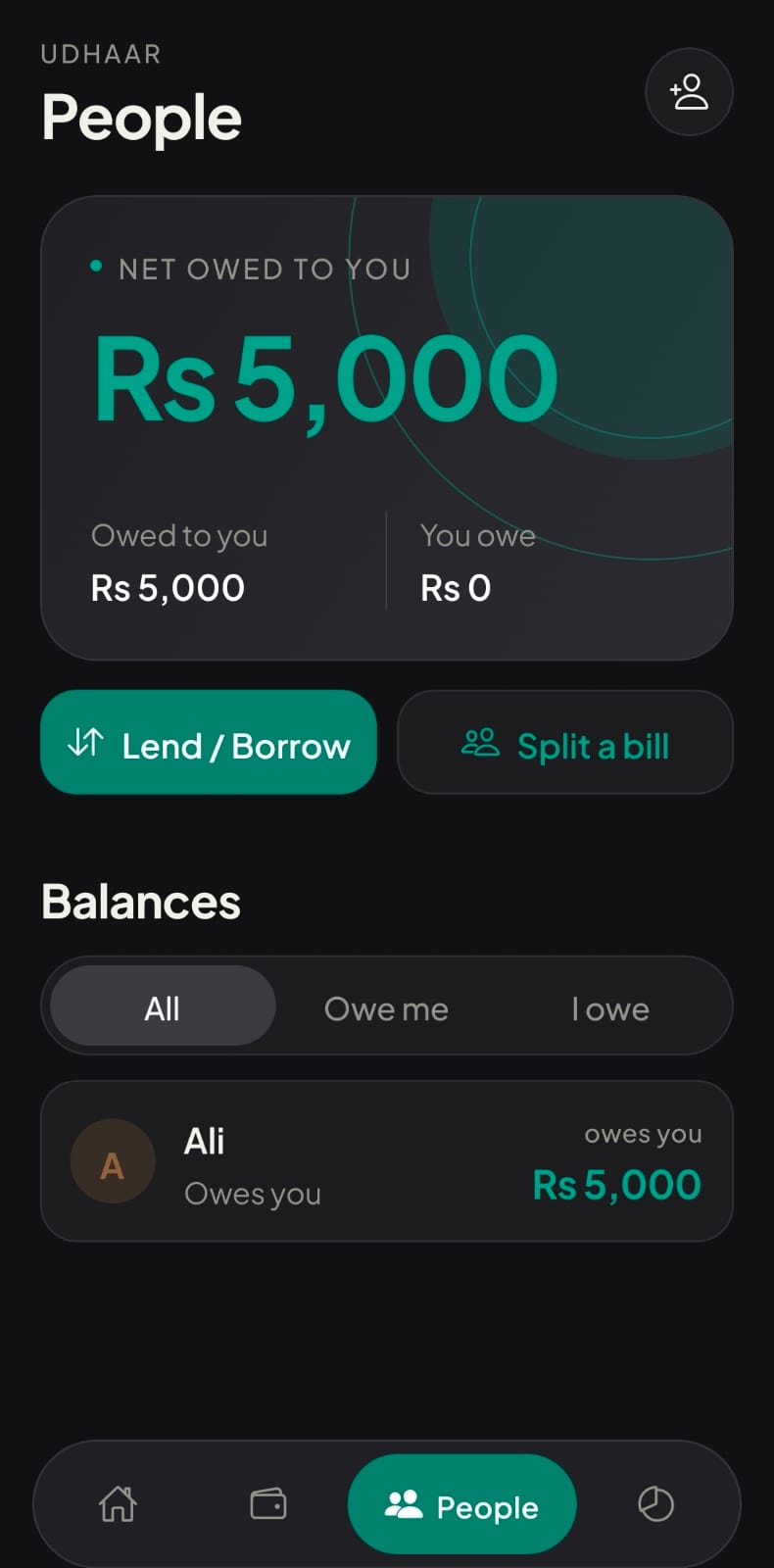Image resolution: width=774 pixels, height=1568 pixels.
Task: Tap the Net Owed To You card
Action: (x=387, y=428)
